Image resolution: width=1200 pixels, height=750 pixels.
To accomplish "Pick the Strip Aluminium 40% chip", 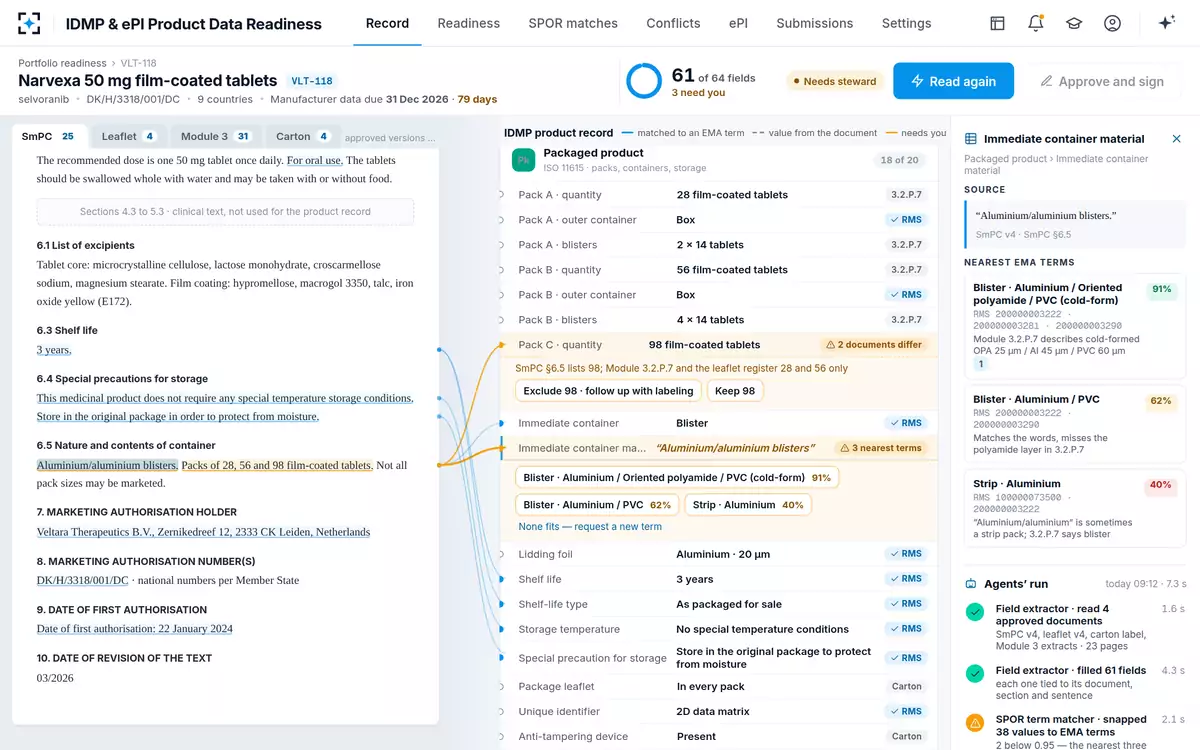I will click(748, 505).
